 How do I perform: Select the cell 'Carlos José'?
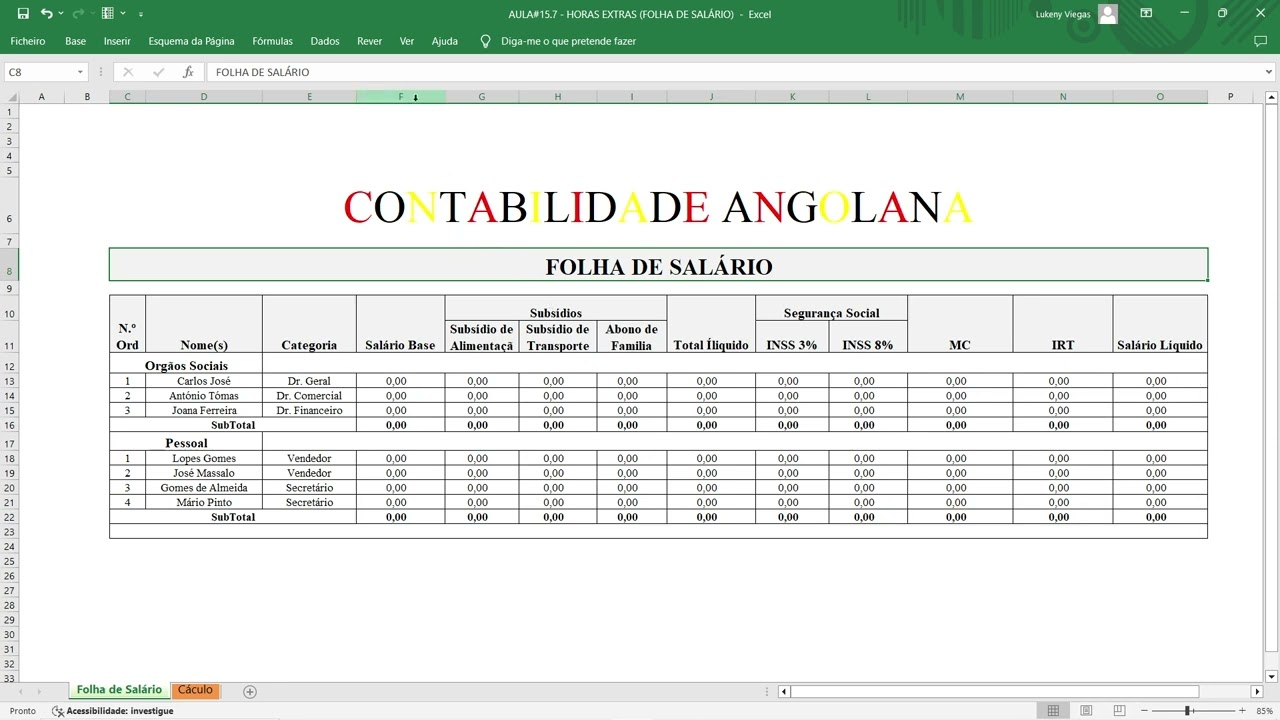pos(204,381)
